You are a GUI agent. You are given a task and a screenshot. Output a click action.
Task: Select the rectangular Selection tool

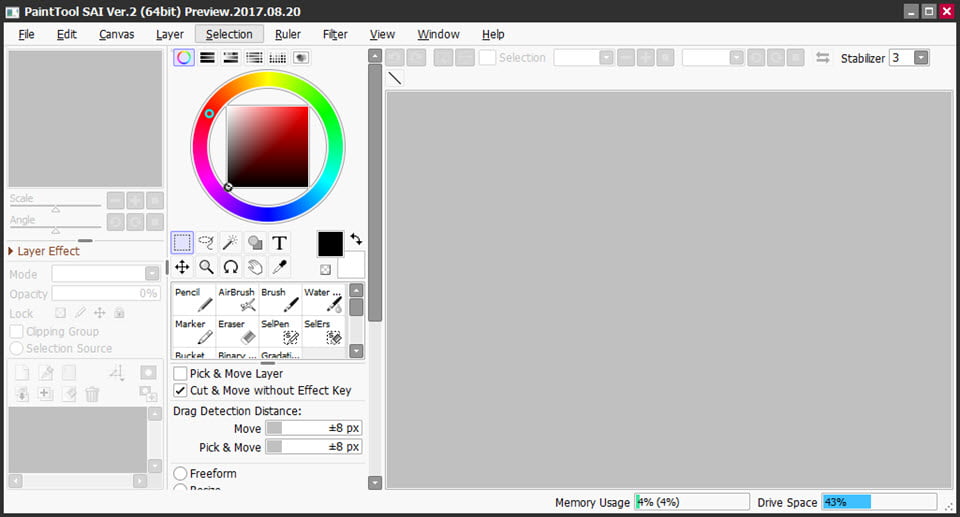[182, 243]
